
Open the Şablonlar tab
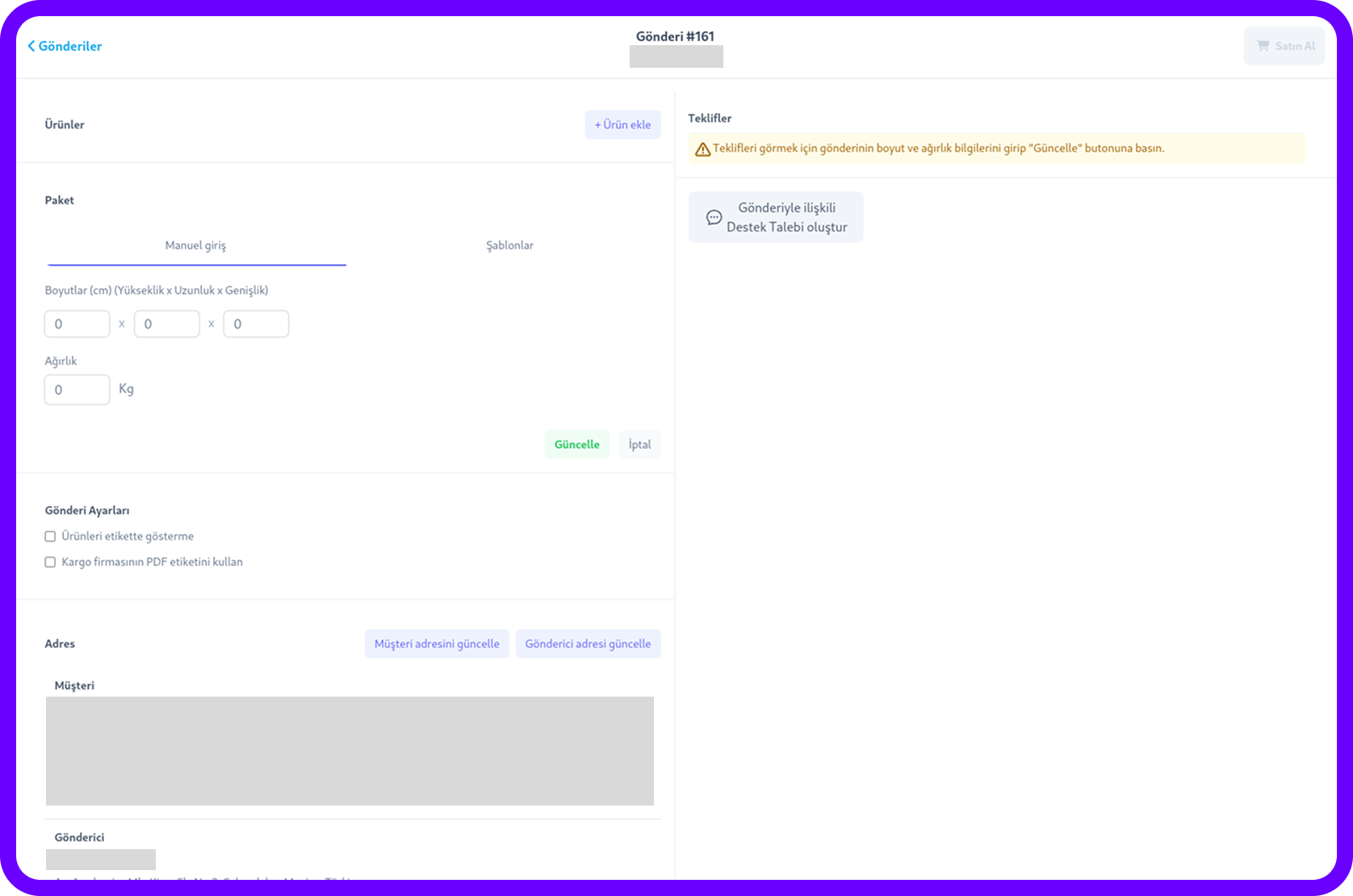[509, 245]
